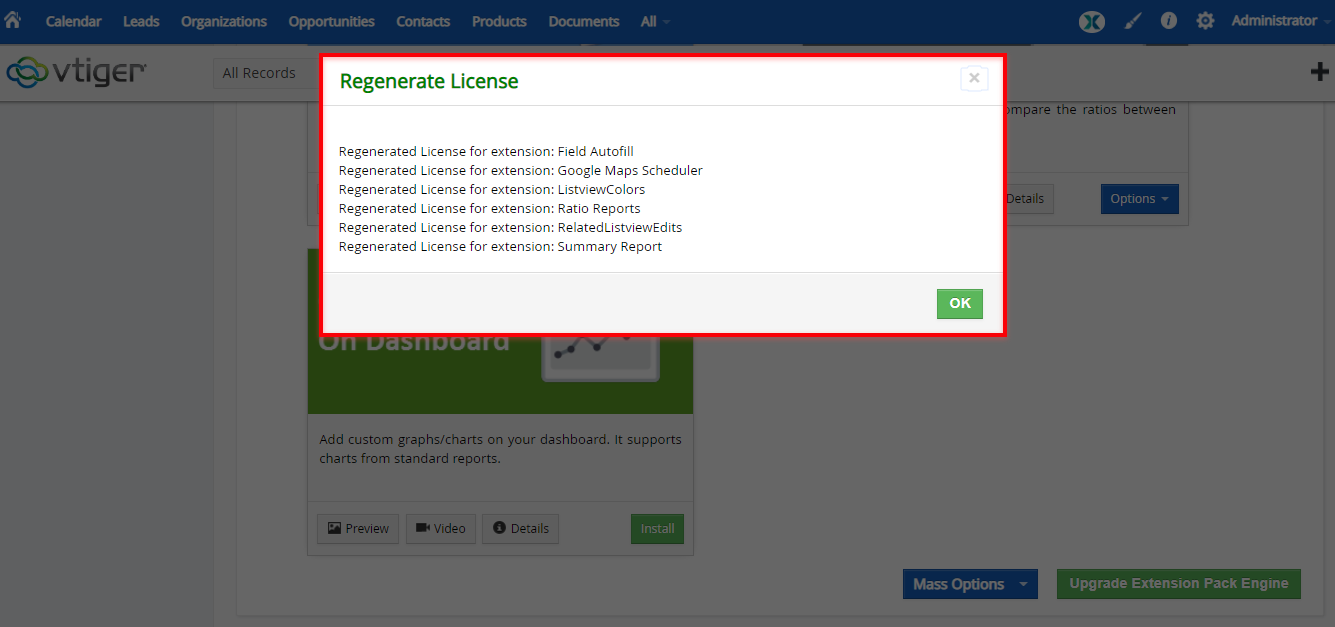Go to Contacts module
Viewport: 1335px width, 627px height.
[x=423, y=21]
